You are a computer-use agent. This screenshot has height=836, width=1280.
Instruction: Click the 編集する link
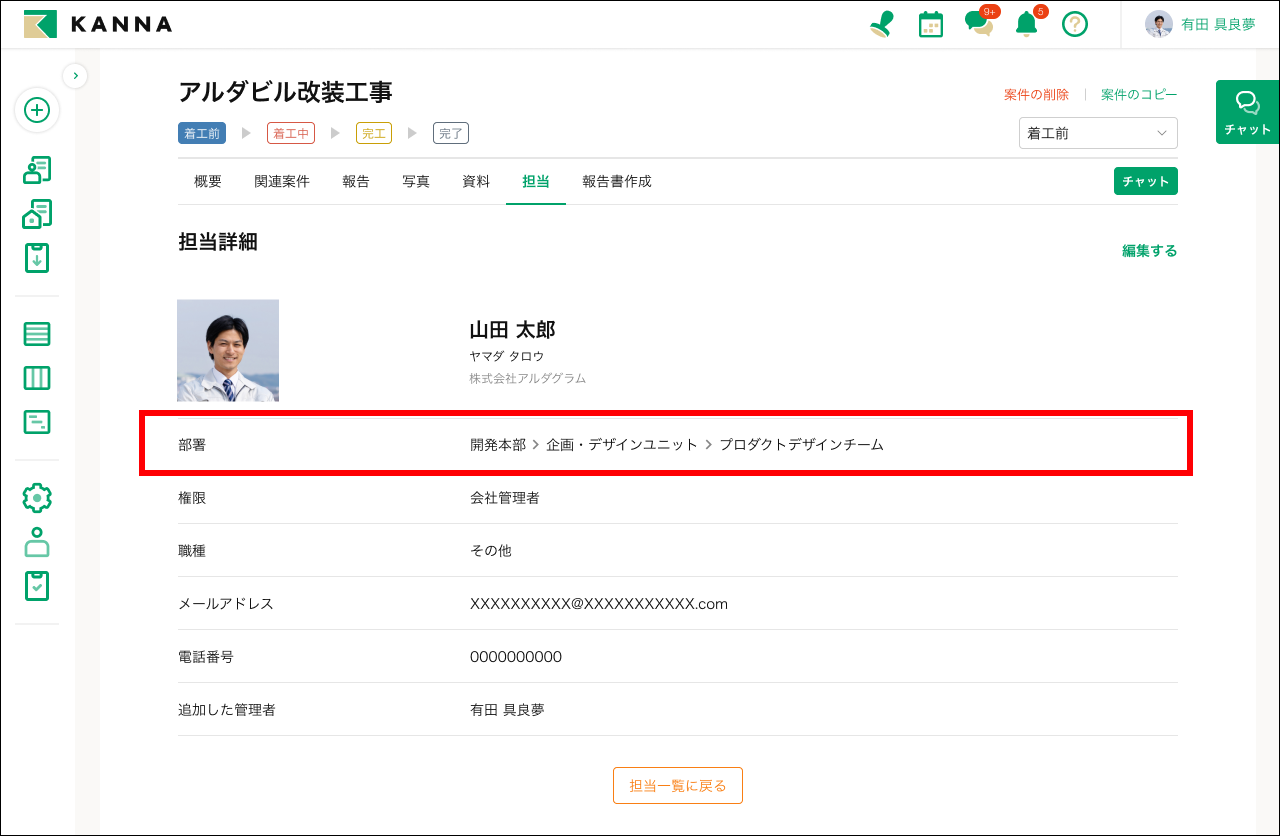pos(1150,251)
